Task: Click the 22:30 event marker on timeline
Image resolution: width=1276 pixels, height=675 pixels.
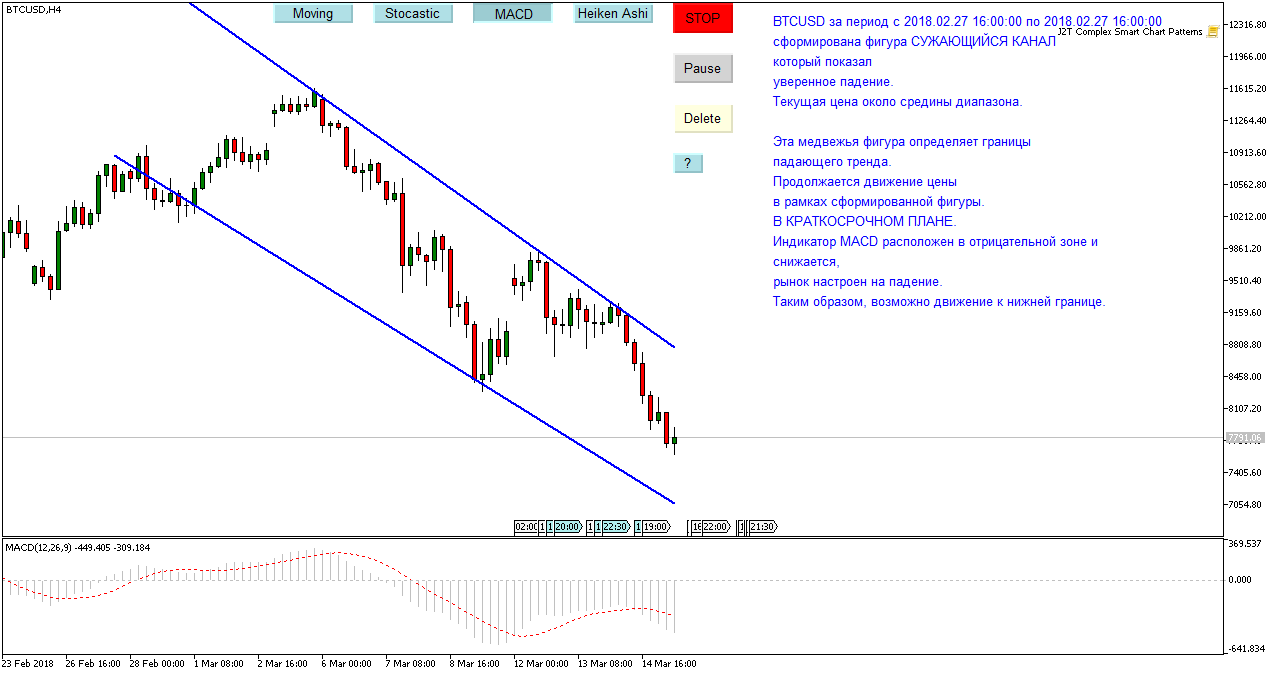Action: click(x=615, y=527)
